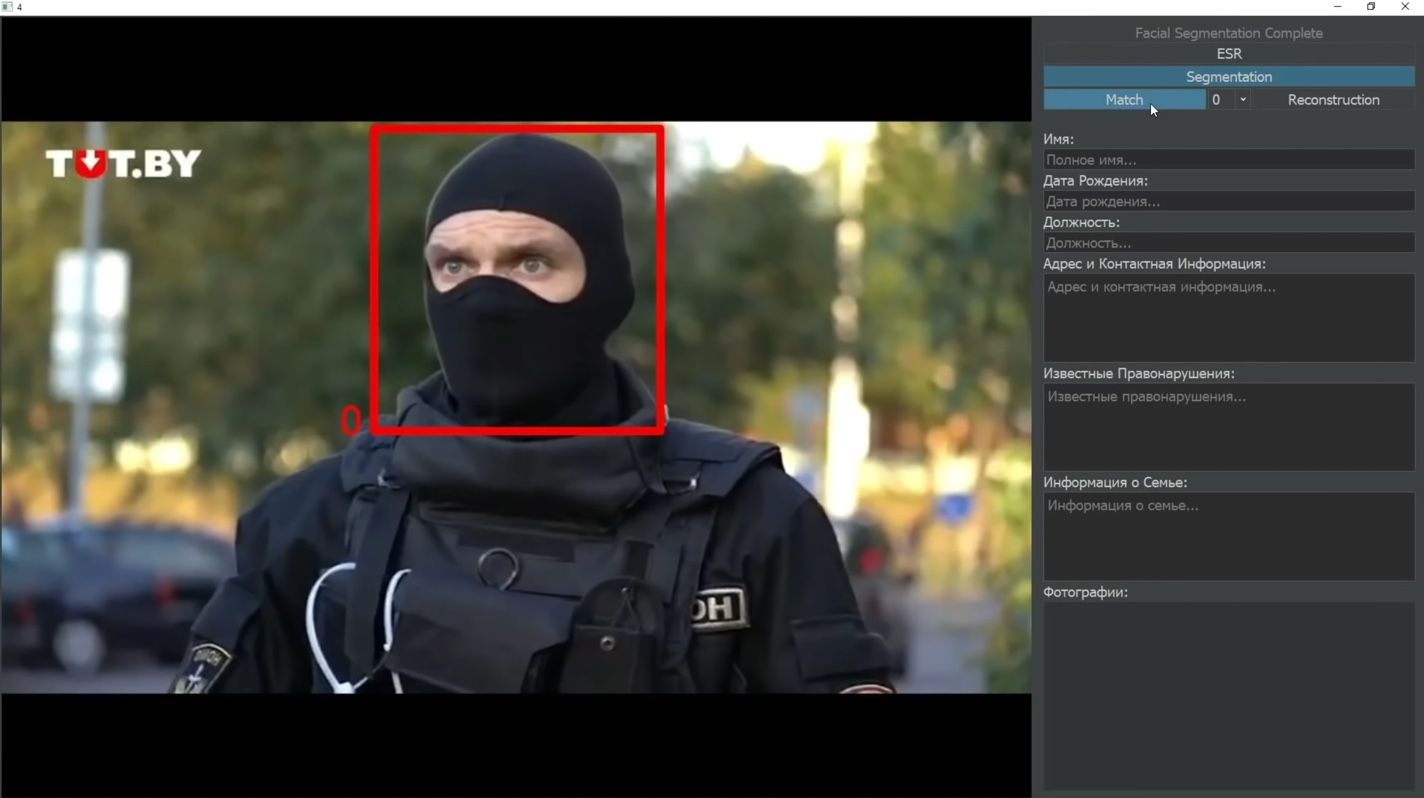Click inside the red detection box
1424x798 pixels.
(x=517, y=280)
